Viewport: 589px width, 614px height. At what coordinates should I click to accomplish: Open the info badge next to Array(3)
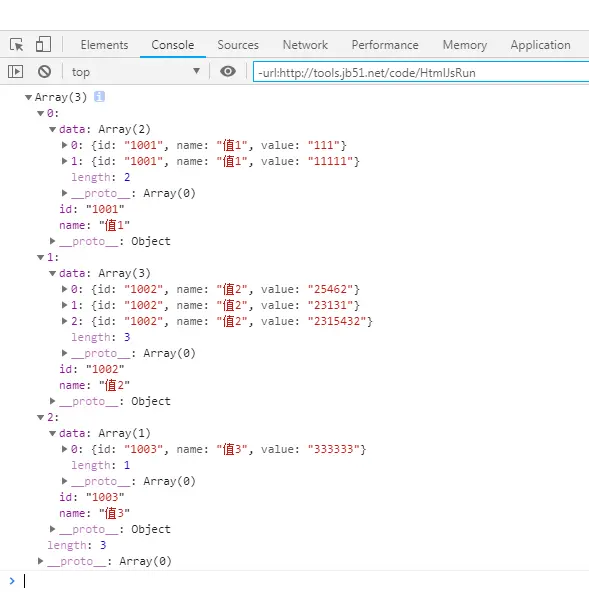99,96
